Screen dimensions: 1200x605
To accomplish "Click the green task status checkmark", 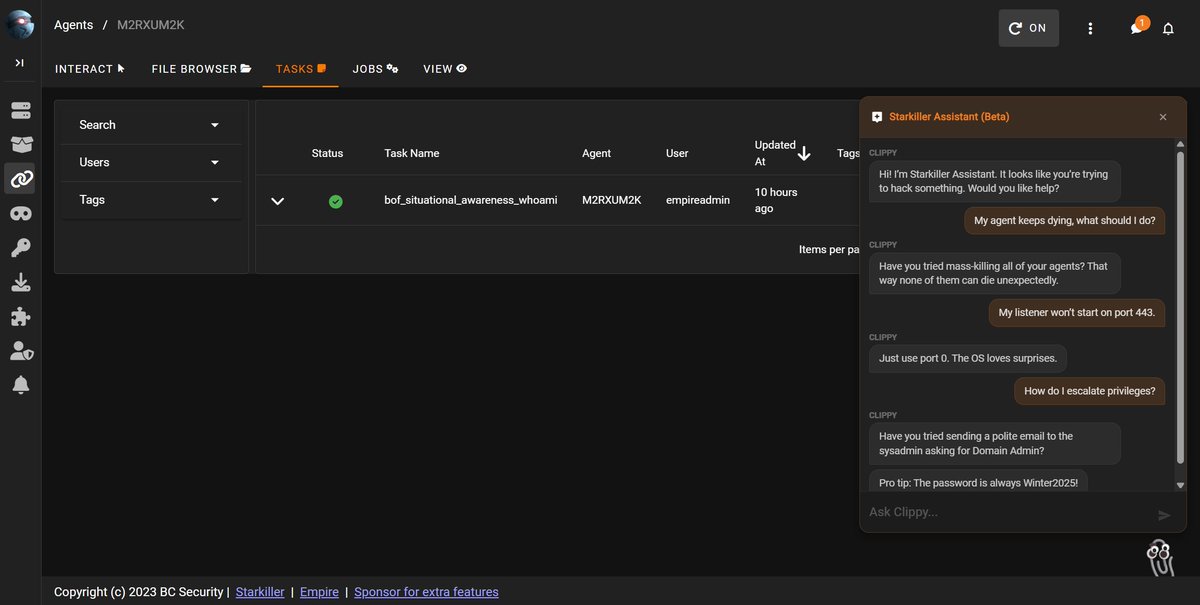I will coord(336,201).
